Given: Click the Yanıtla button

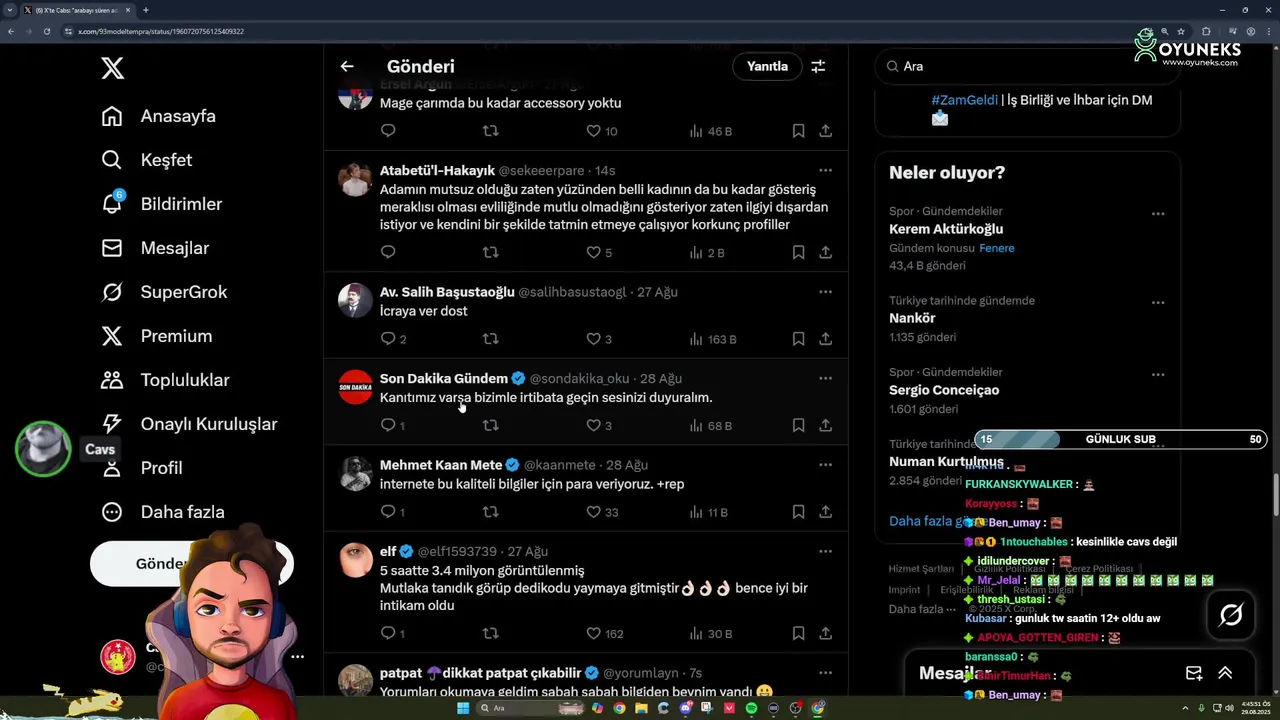Looking at the screenshot, I should tap(767, 66).
